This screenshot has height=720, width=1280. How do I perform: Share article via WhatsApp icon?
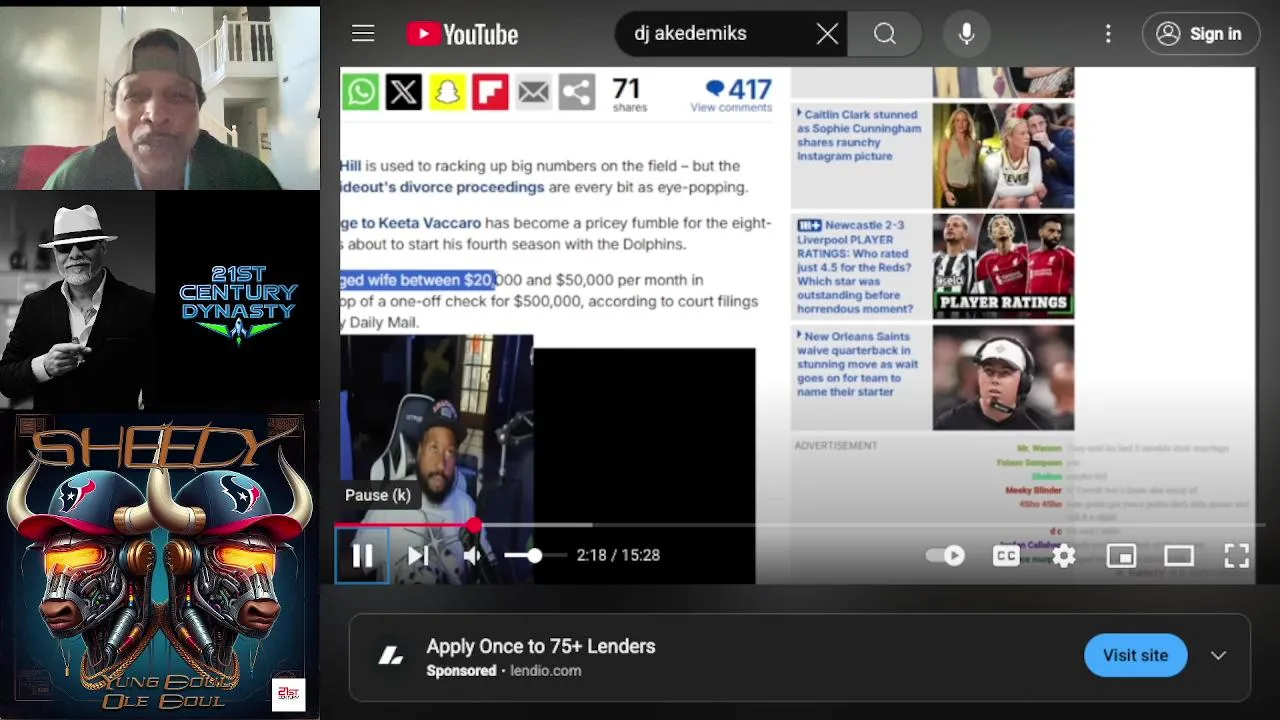[361, 92]
